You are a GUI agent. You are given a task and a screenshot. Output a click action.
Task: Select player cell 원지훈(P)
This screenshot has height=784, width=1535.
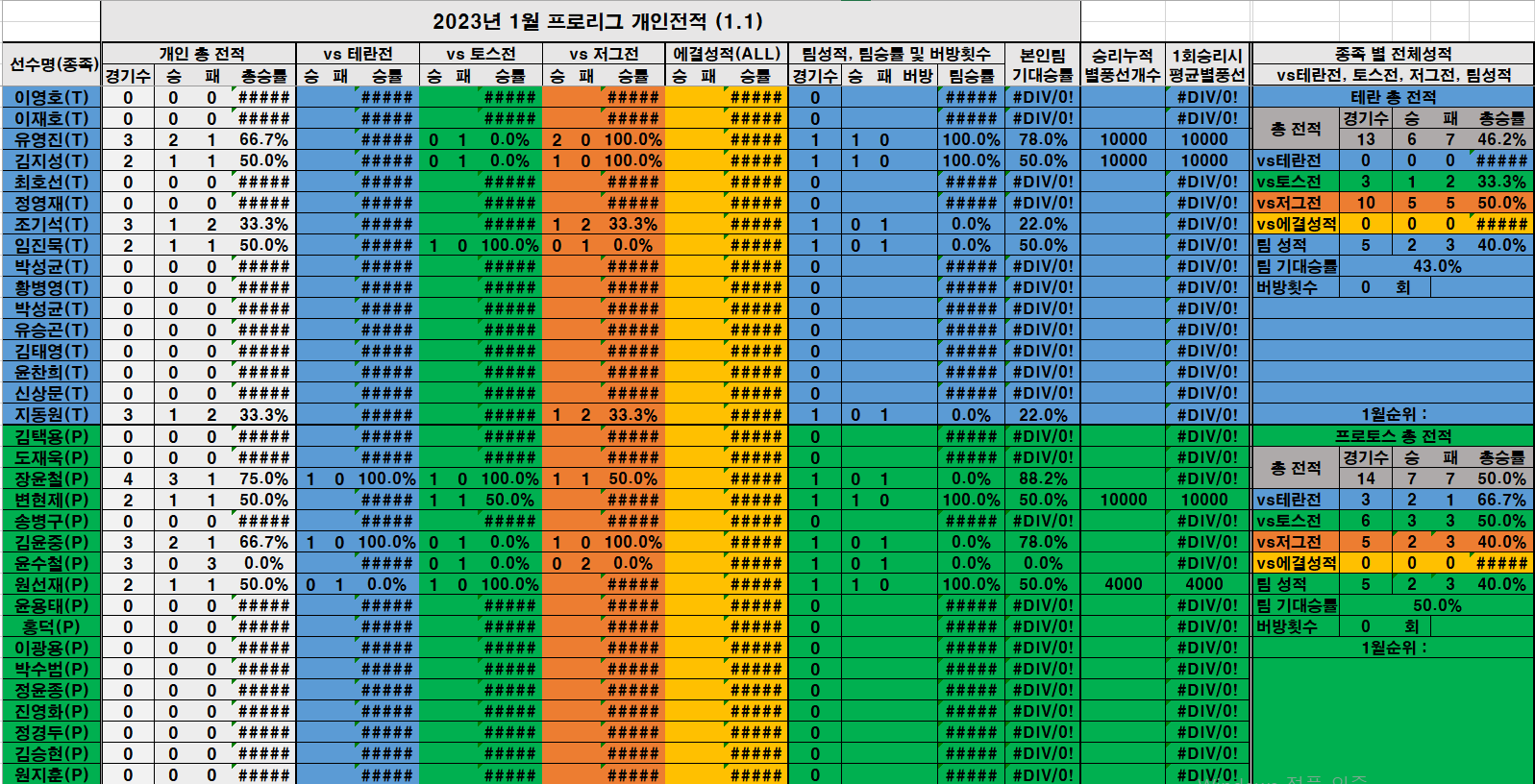(x=52, y=774)
